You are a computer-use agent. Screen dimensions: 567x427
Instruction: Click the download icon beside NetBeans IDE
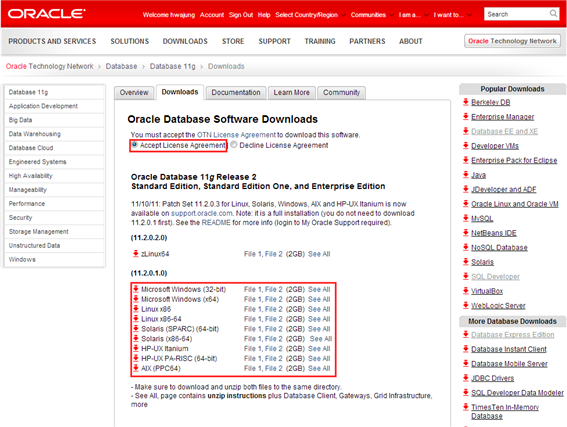pyautogui.click(x=466, y=233)
